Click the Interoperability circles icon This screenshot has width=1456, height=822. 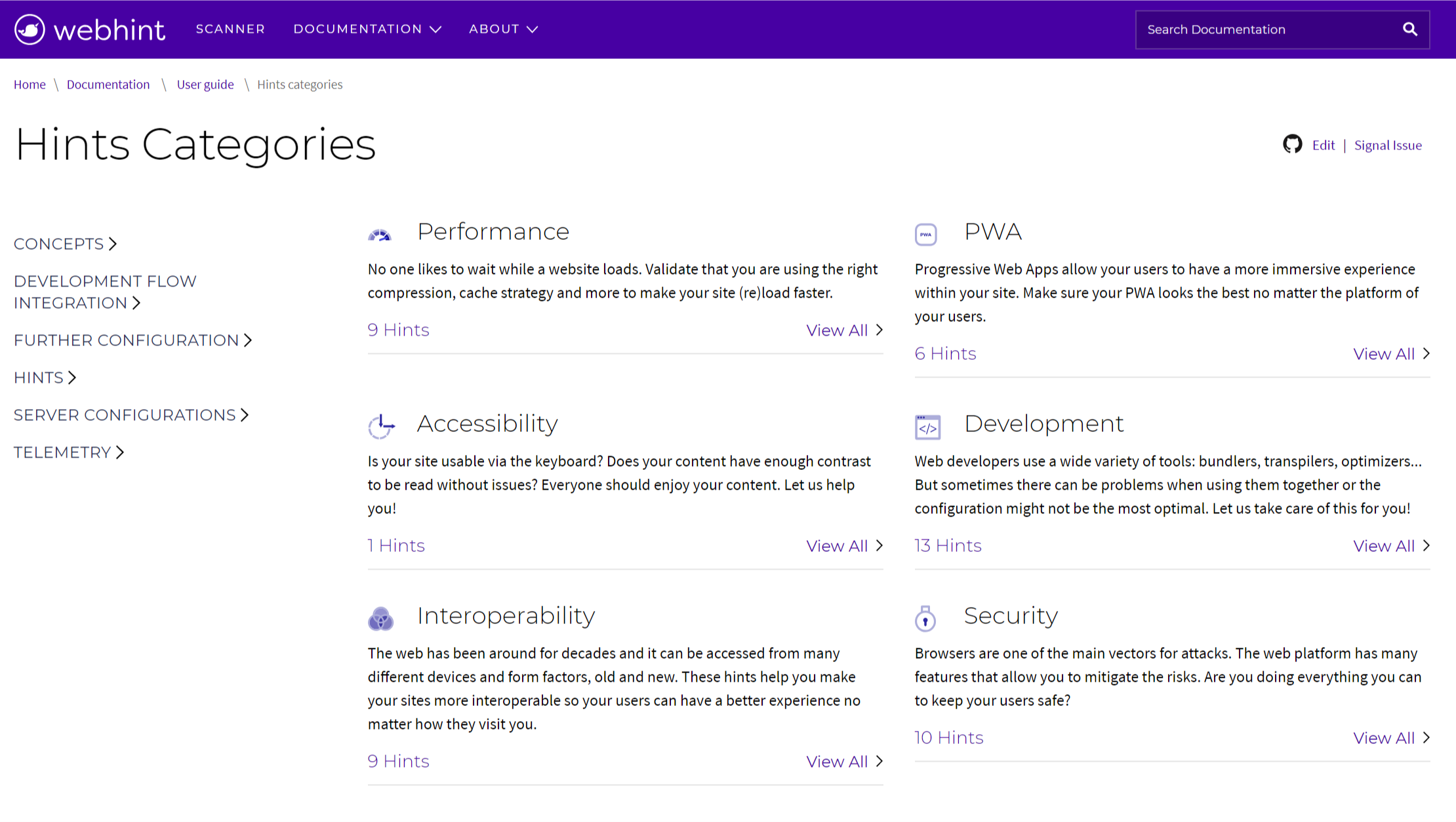pos(381,618)
